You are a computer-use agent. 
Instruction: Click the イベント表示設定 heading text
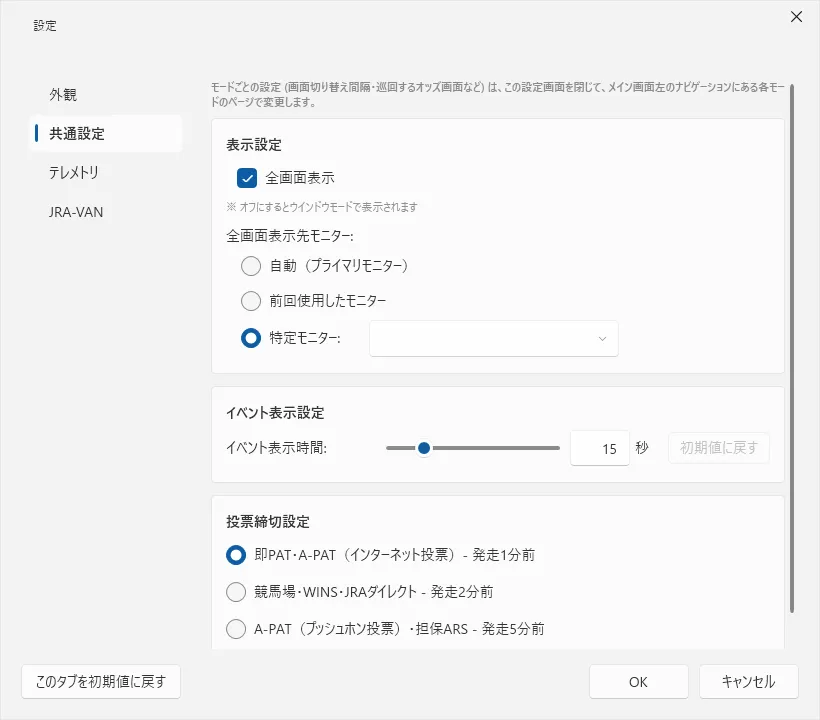[275, 413]
